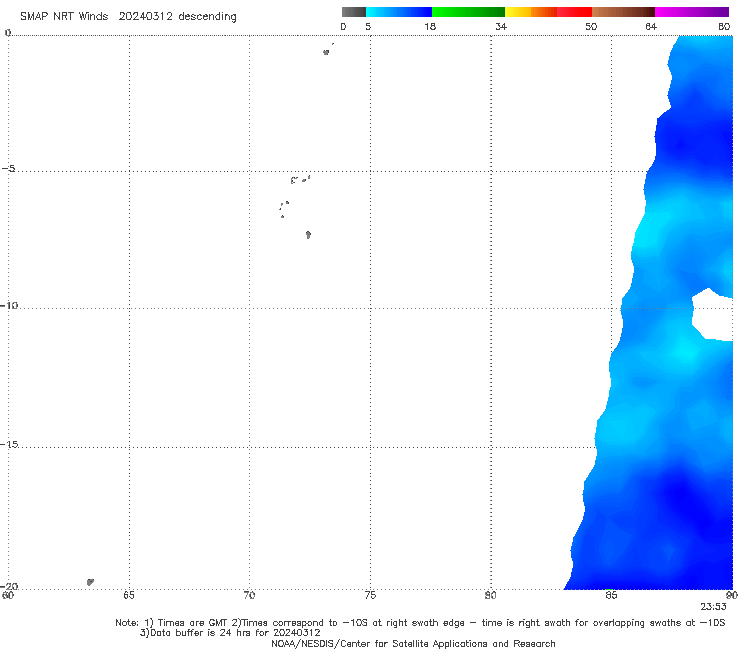Image resolution: width=740 pixels, height=650 pixels.
Task: Click the gray segment of the color bar
Action: click(x=353, y=12)
